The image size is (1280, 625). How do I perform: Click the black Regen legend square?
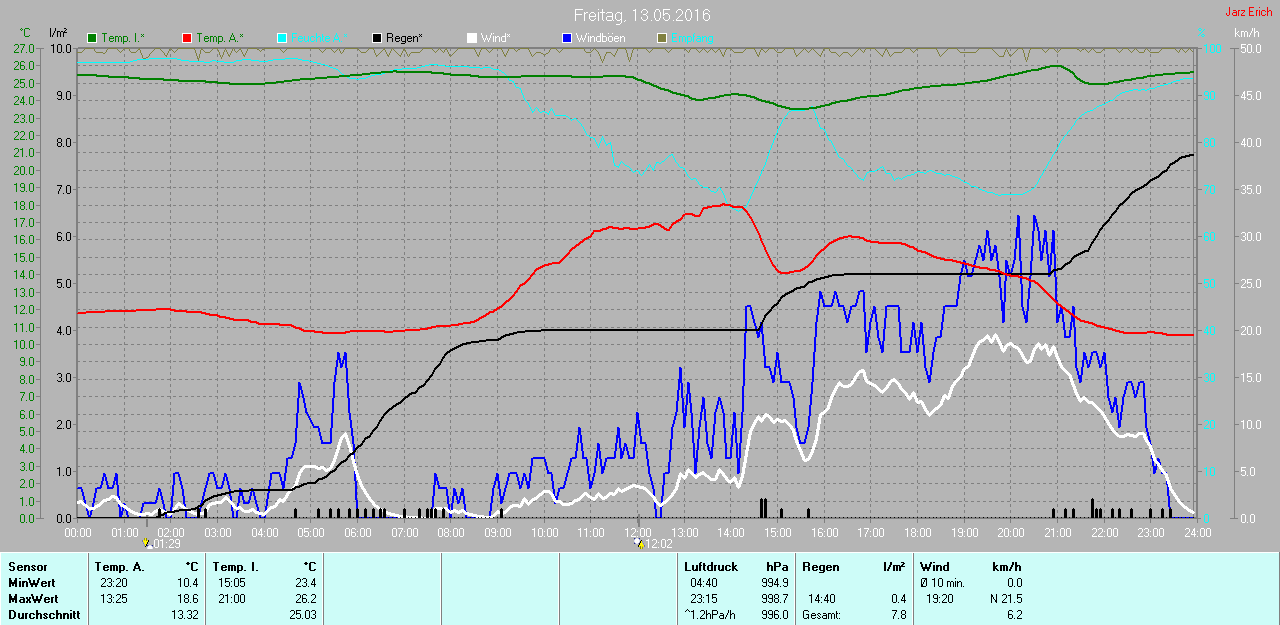(x=377, y=38)
